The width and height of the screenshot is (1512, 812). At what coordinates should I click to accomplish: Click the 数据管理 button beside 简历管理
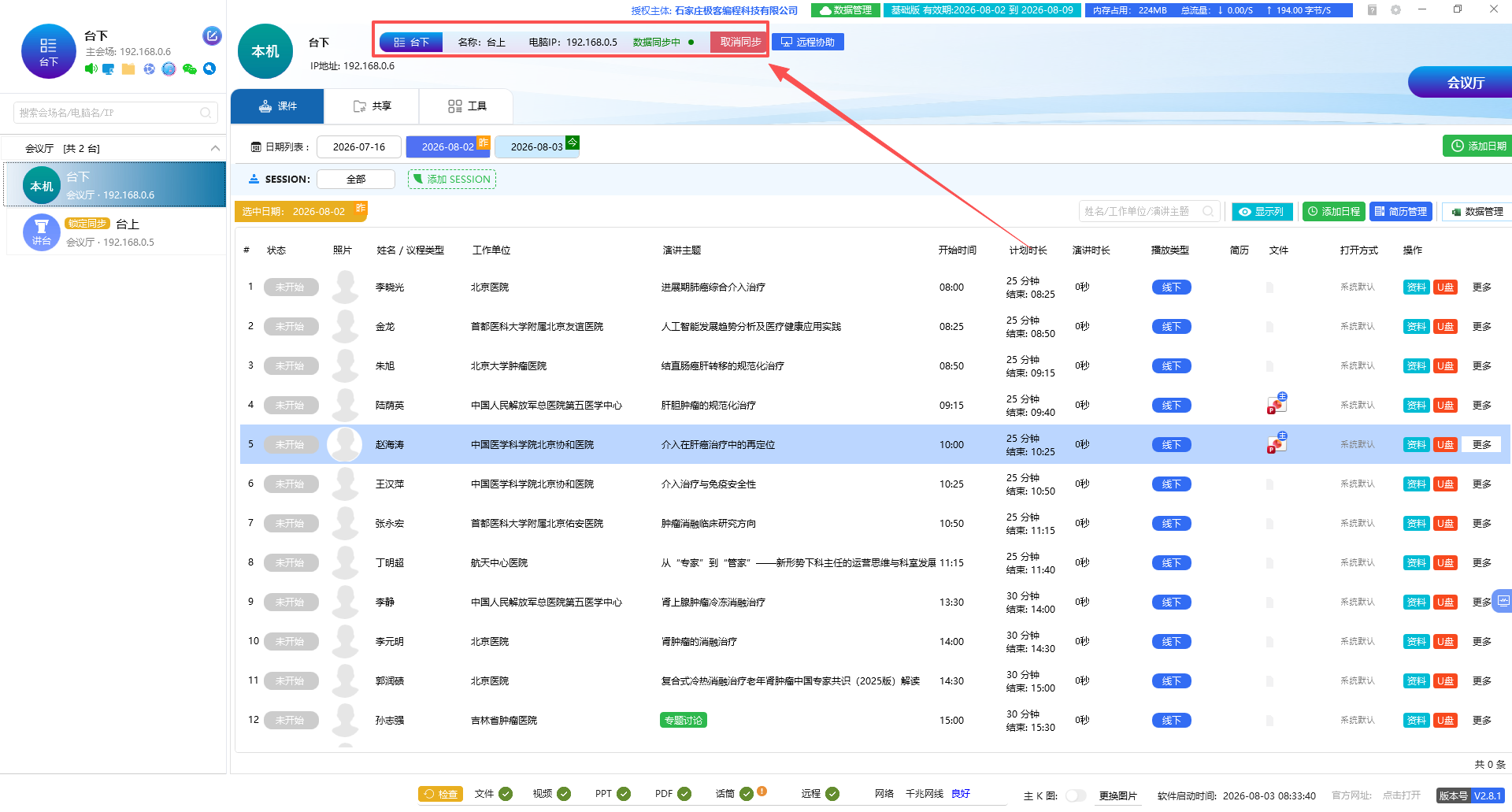(x=1477, y=211)
